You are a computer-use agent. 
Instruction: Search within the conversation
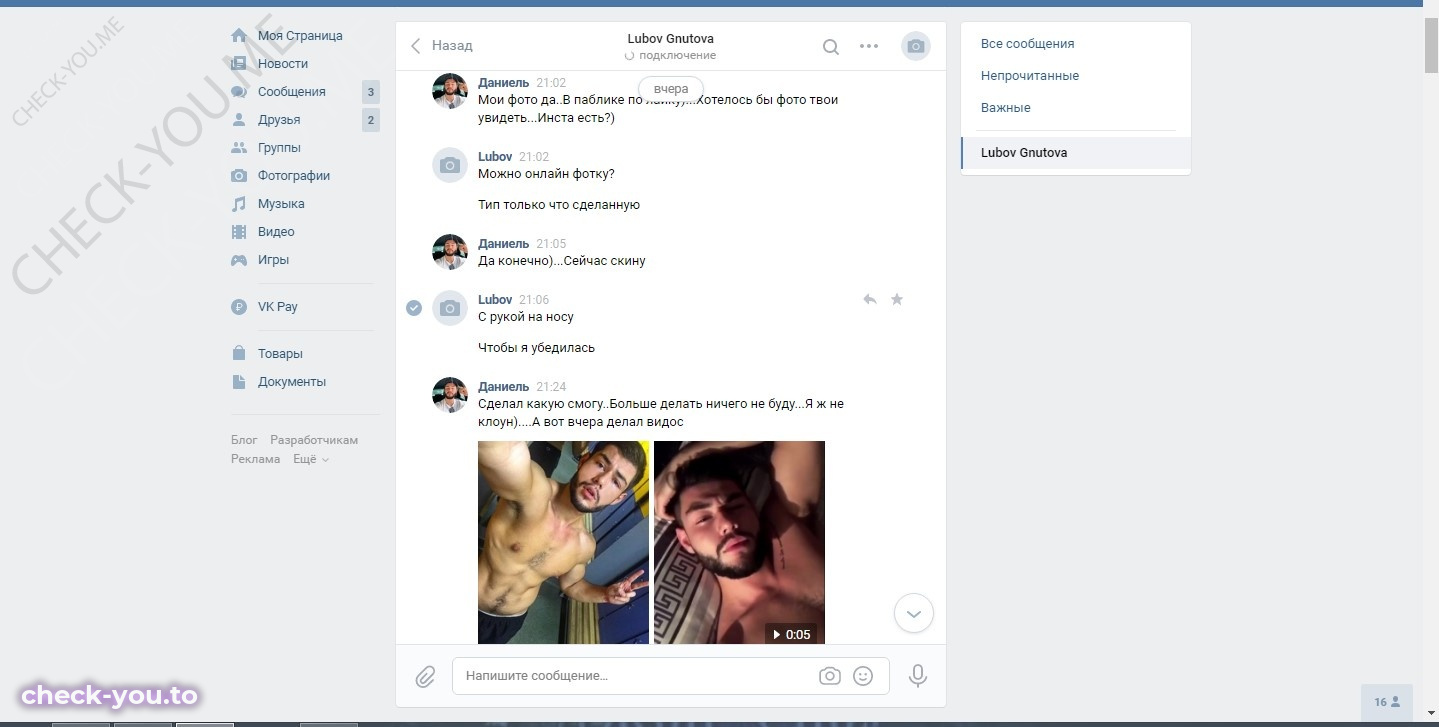click(831, 46)
